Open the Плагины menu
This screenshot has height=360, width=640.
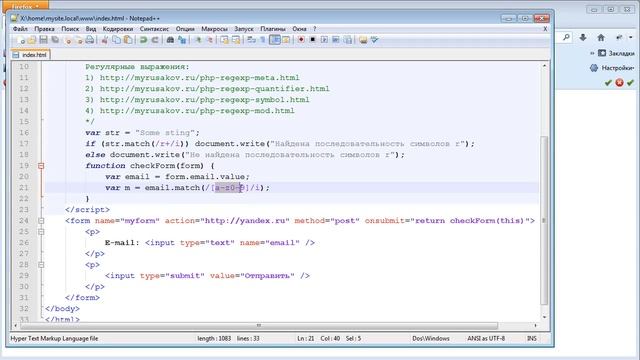[273, 29]
